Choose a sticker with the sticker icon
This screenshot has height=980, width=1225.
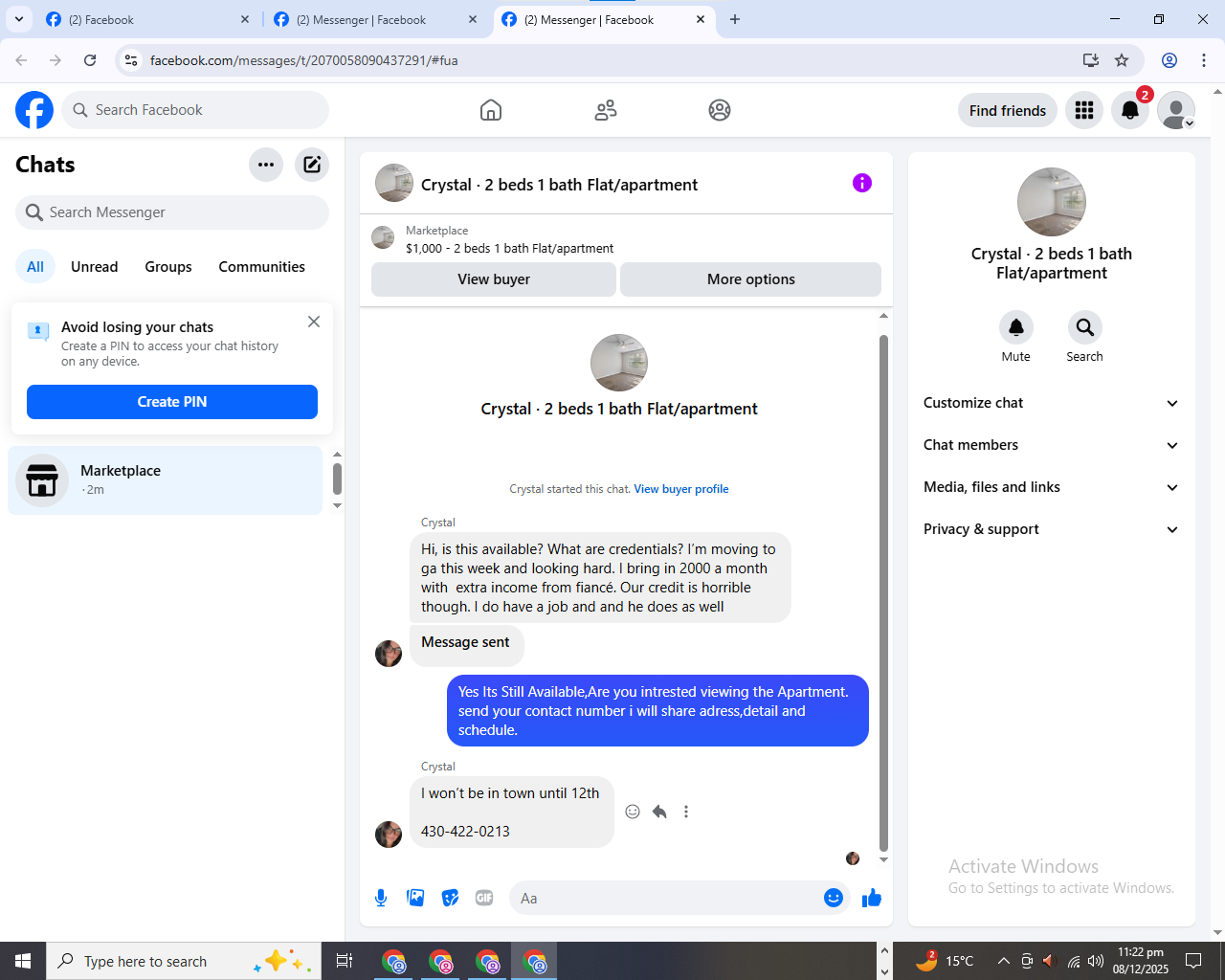click(x=450, y=898)
